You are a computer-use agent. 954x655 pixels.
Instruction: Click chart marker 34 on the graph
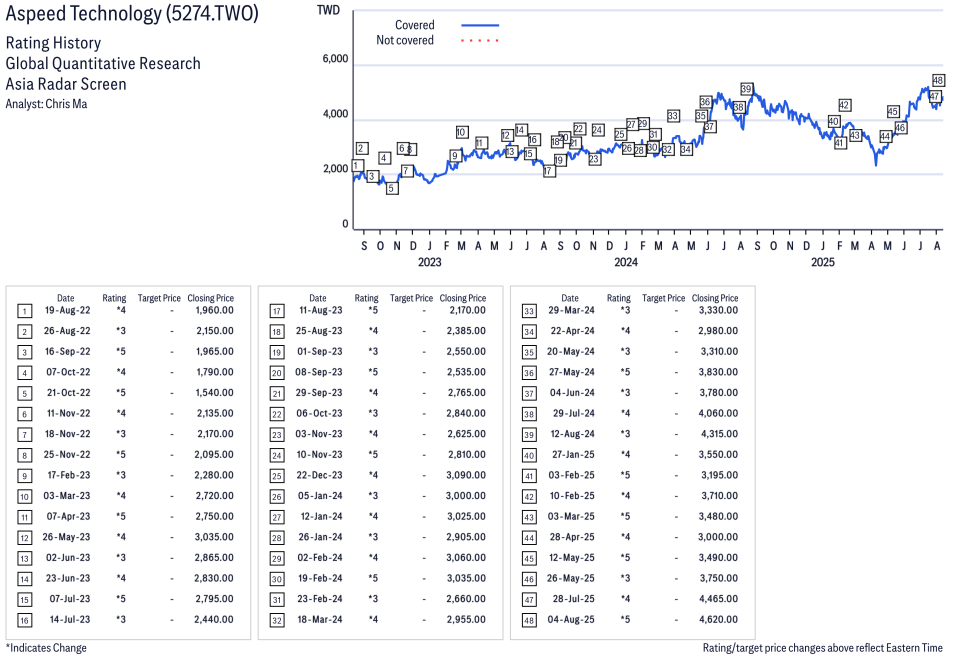pos(686,149)
